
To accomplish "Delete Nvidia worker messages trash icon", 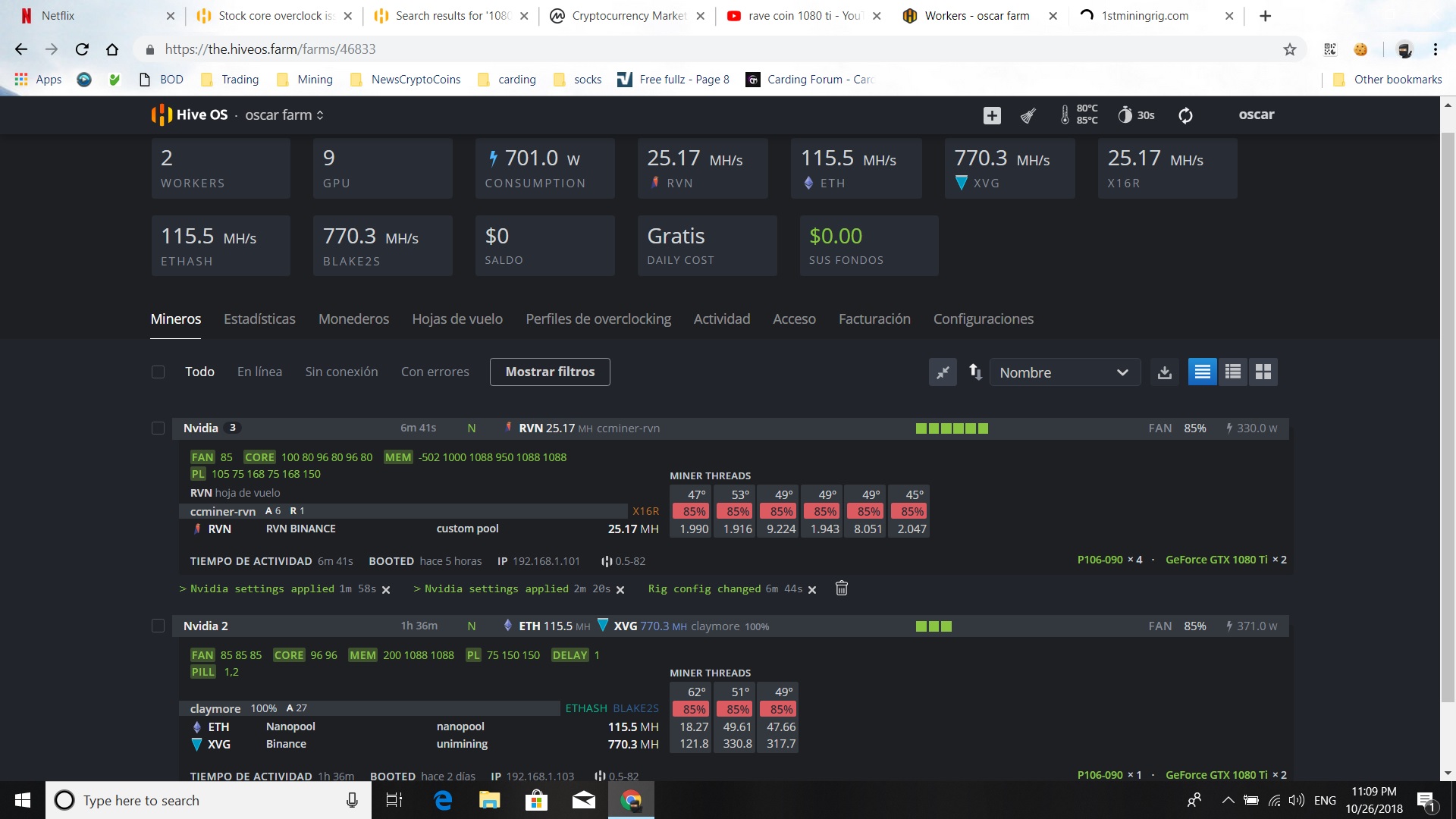I will tap(841, 588).
